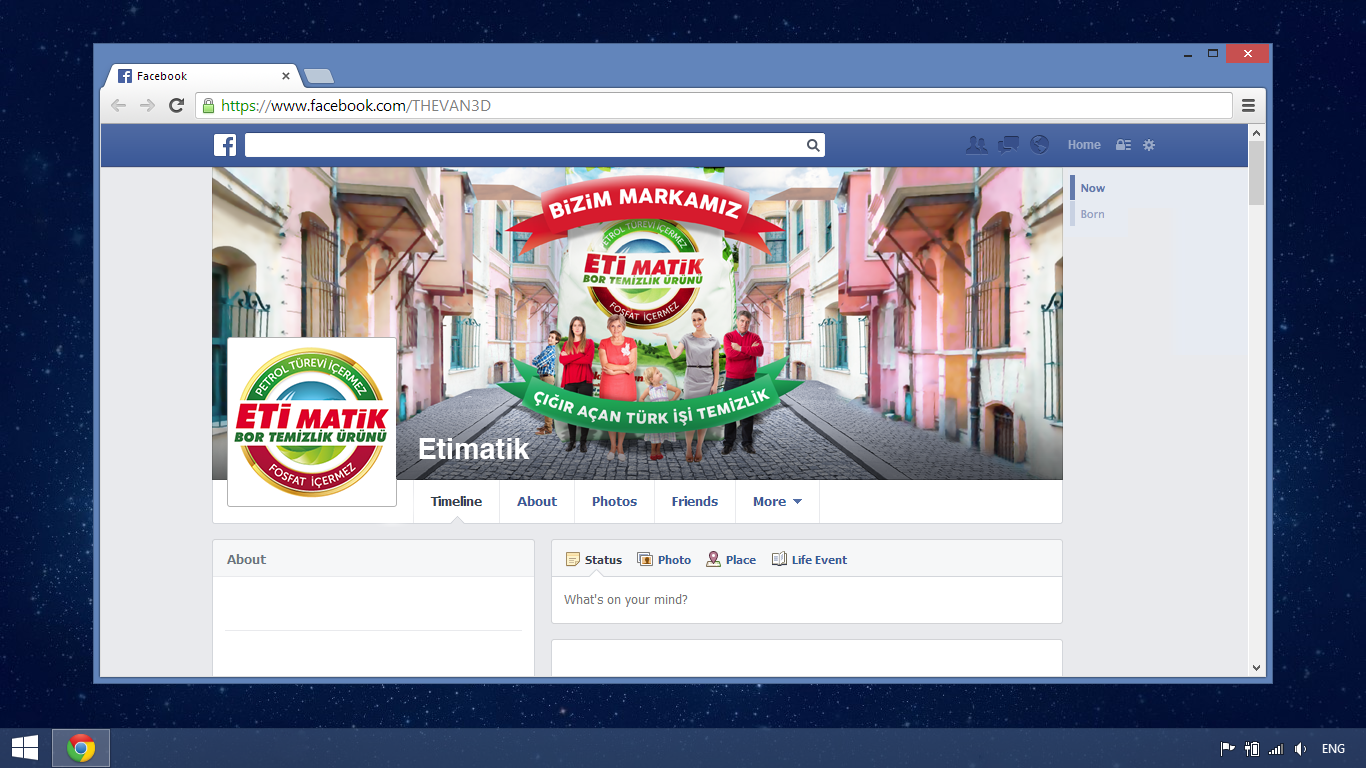
Task: Open a new browser tab
Action: tap(318, 76)
